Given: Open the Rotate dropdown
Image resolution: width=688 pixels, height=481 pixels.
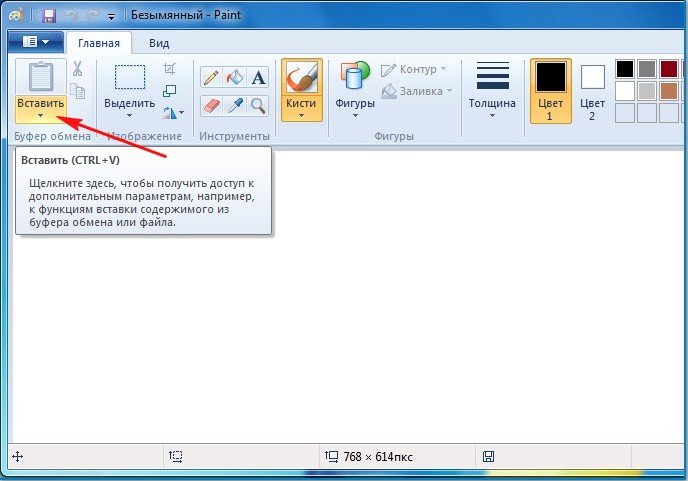Looking at the screenshot, I should click(x=173, y=113).
